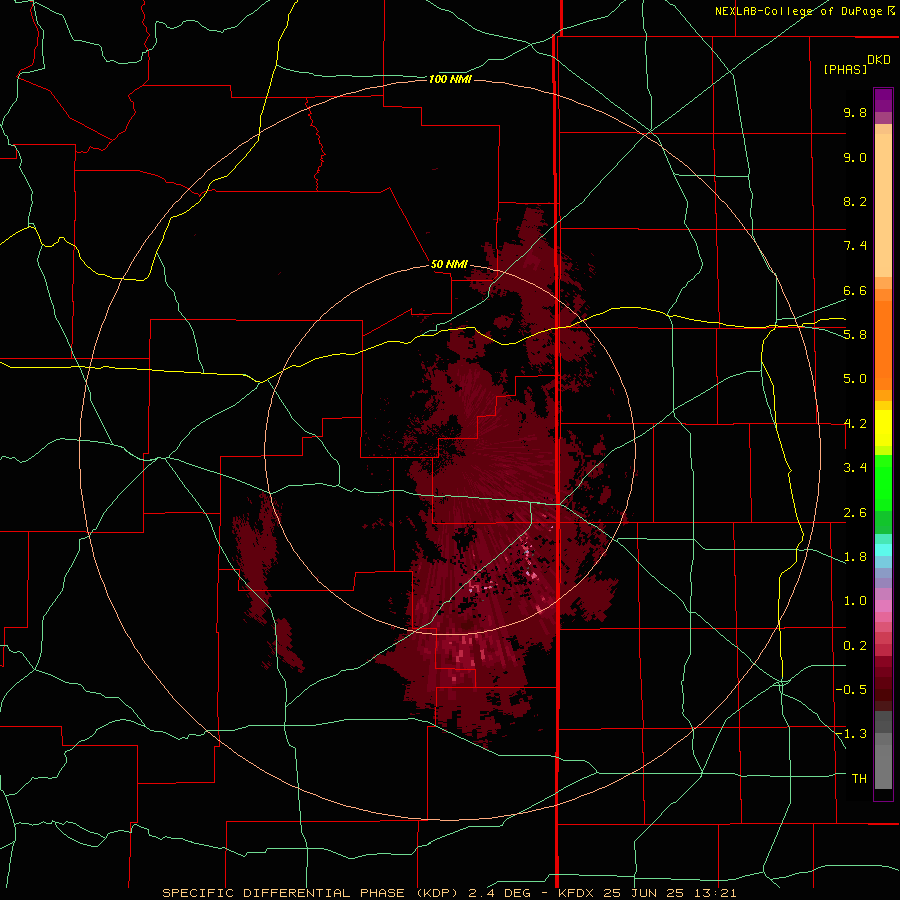Click the TH threshold label

859,779
